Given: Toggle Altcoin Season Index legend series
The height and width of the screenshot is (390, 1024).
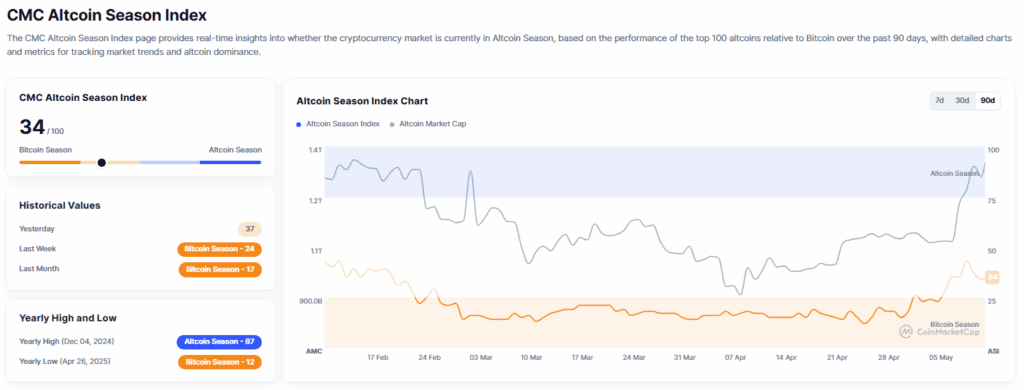Looking at the screenshot, I should click(338, 123).
